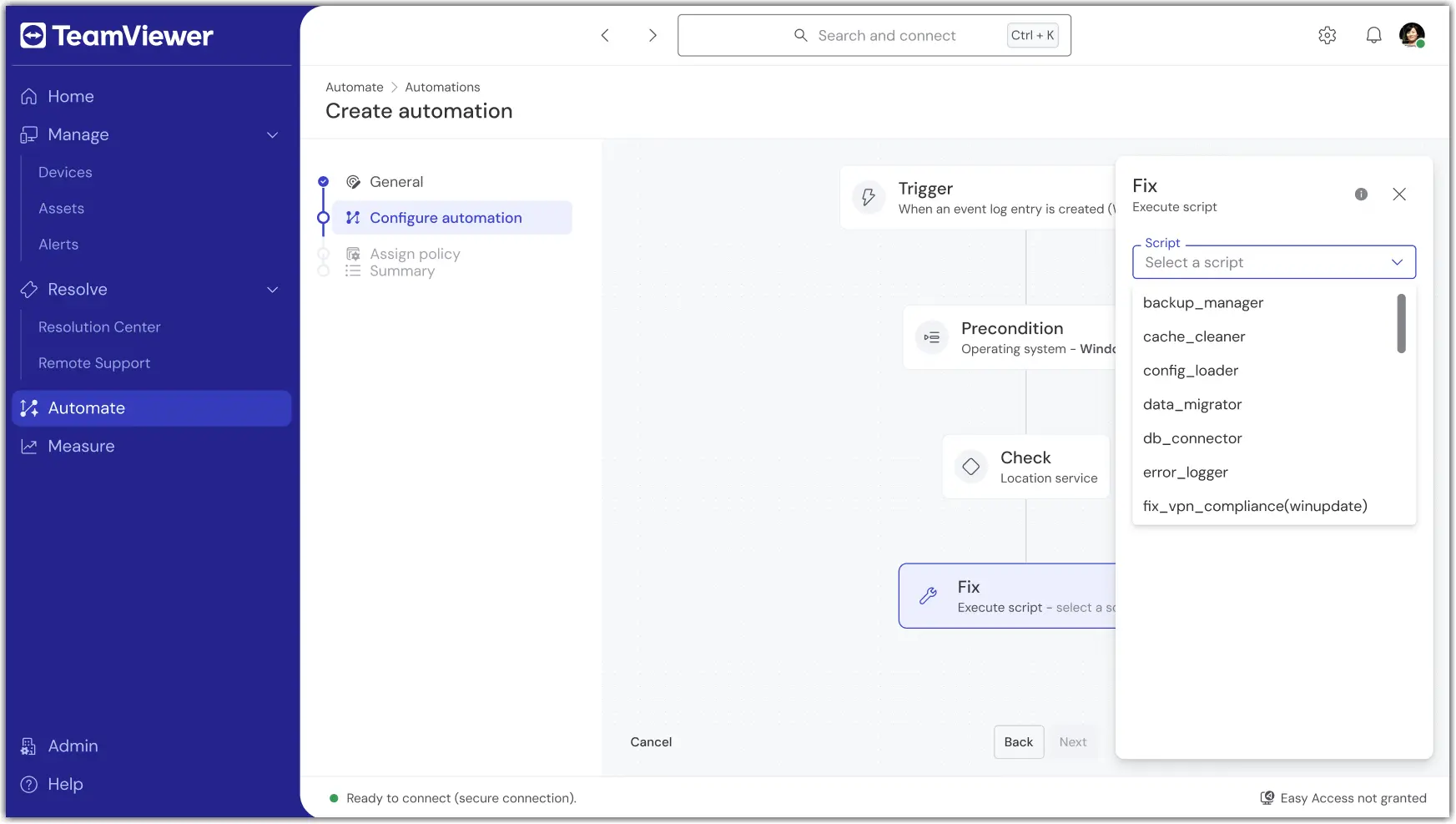Click the Back button

coord(1019,742)
